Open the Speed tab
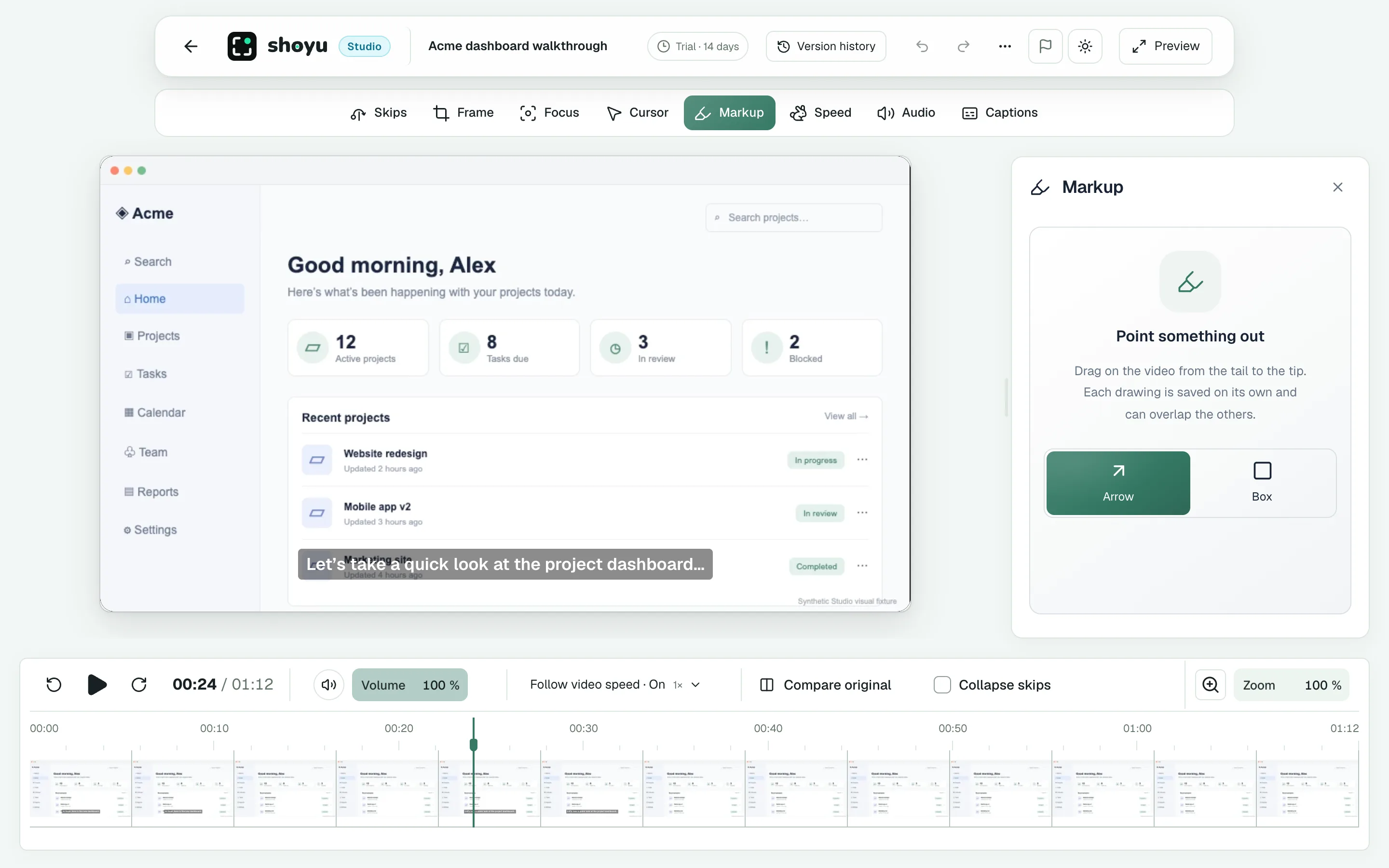The height and width of the screenshot is (868, 1389). [821, 112]
